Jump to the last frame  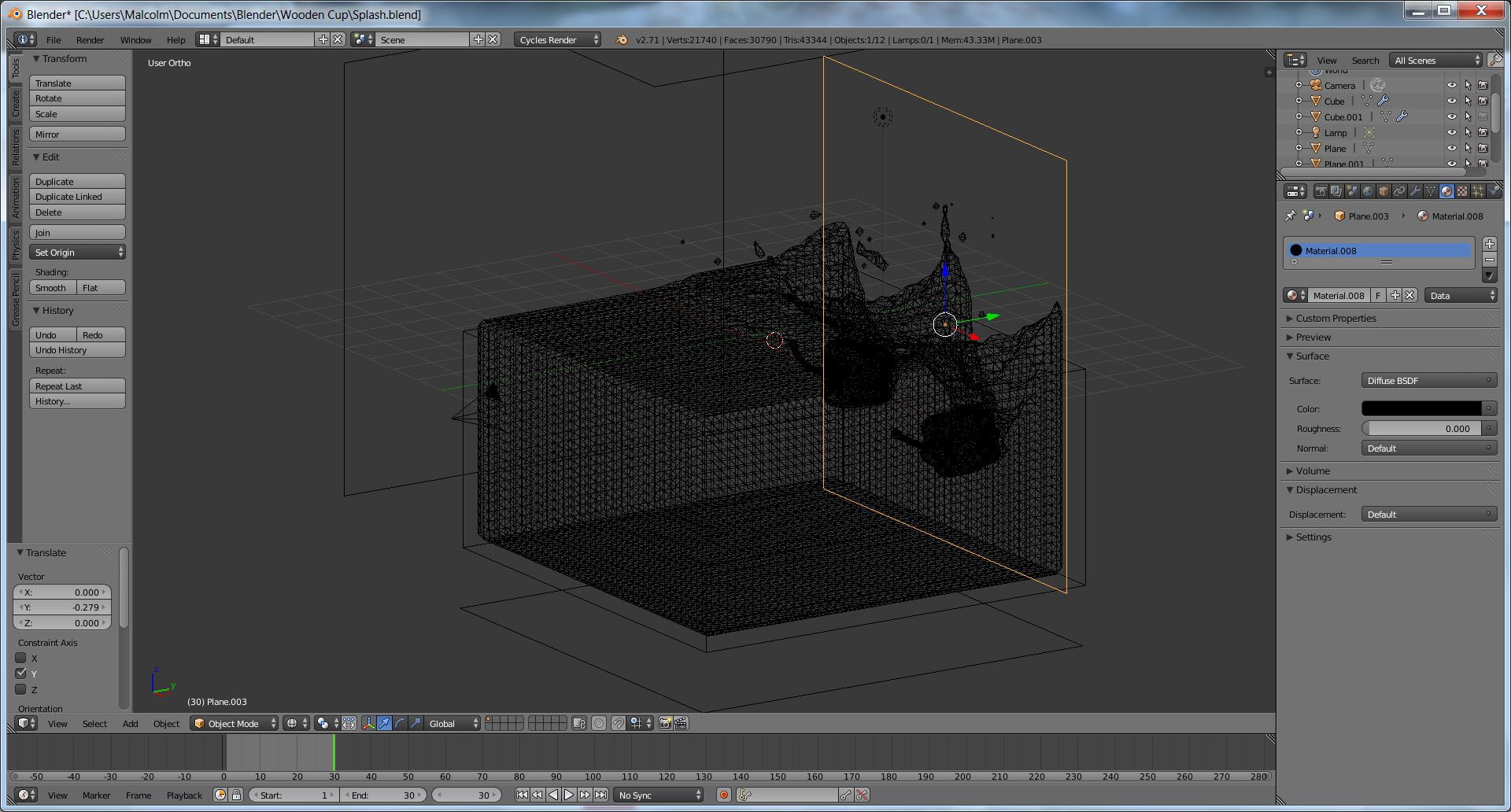click(x=600, y=795)
